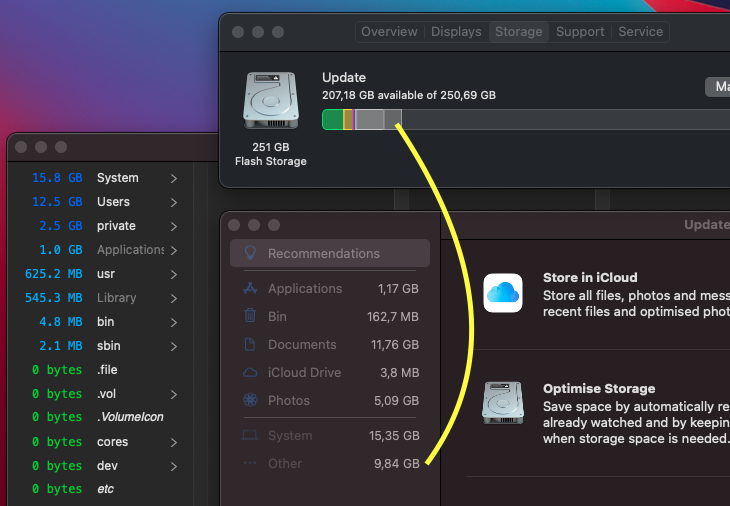Click the '2.5 GB' size for private

pyautogui.click(x=61, y=226)
